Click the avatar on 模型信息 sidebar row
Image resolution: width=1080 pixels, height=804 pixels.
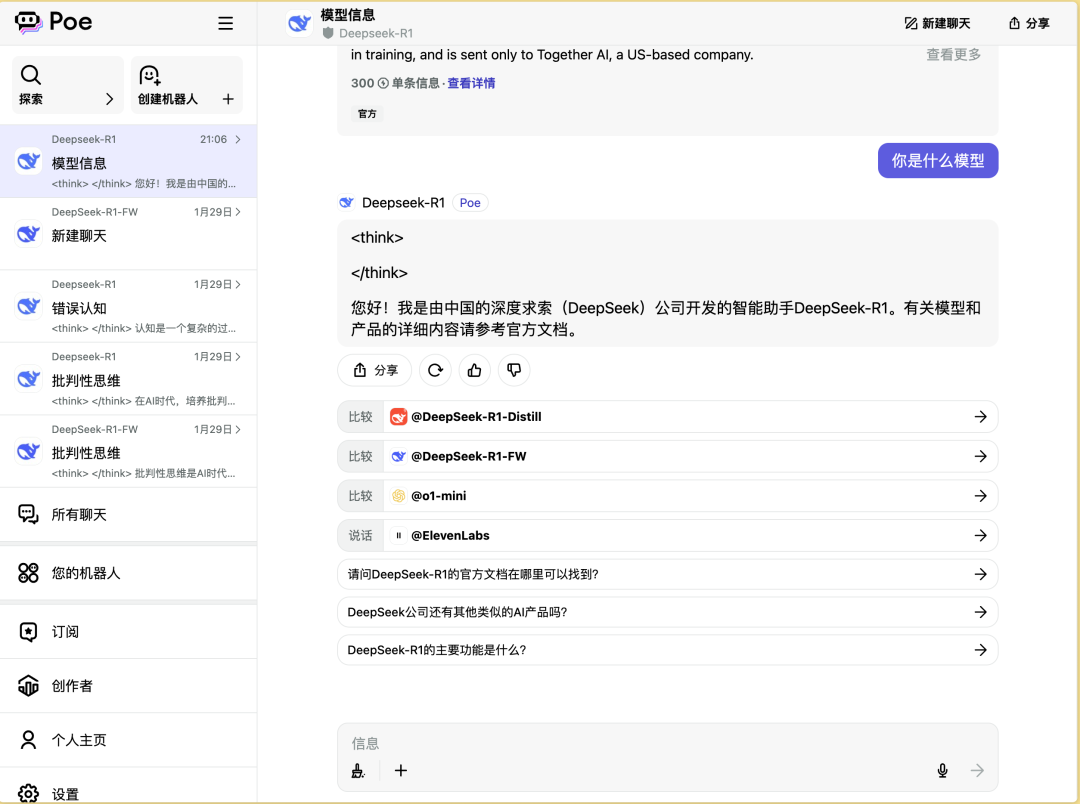coord(28,161)
